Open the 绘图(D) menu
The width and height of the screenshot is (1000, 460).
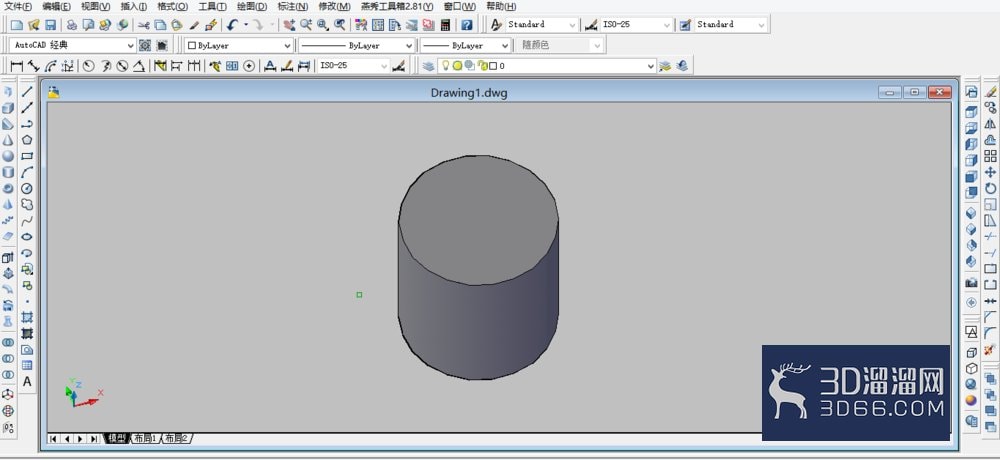pyautogui.click(x=252, y=6)
